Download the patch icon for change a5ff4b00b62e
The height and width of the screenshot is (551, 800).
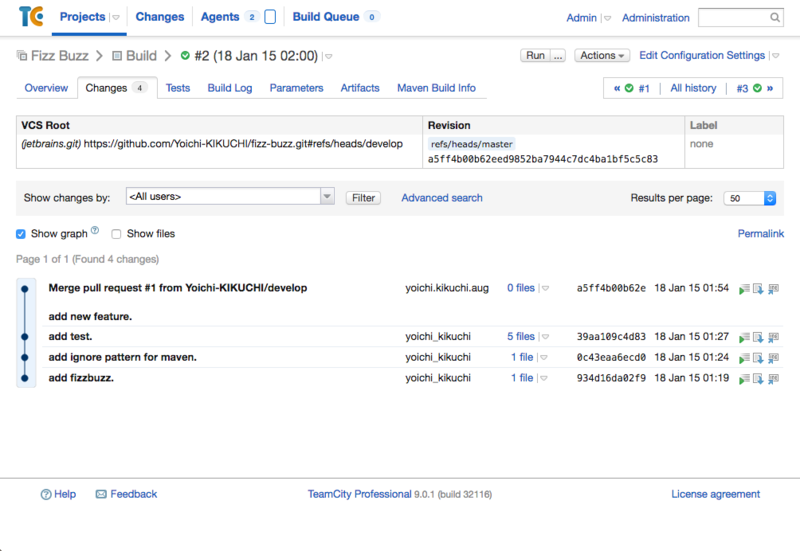click(x=758, y=289)
